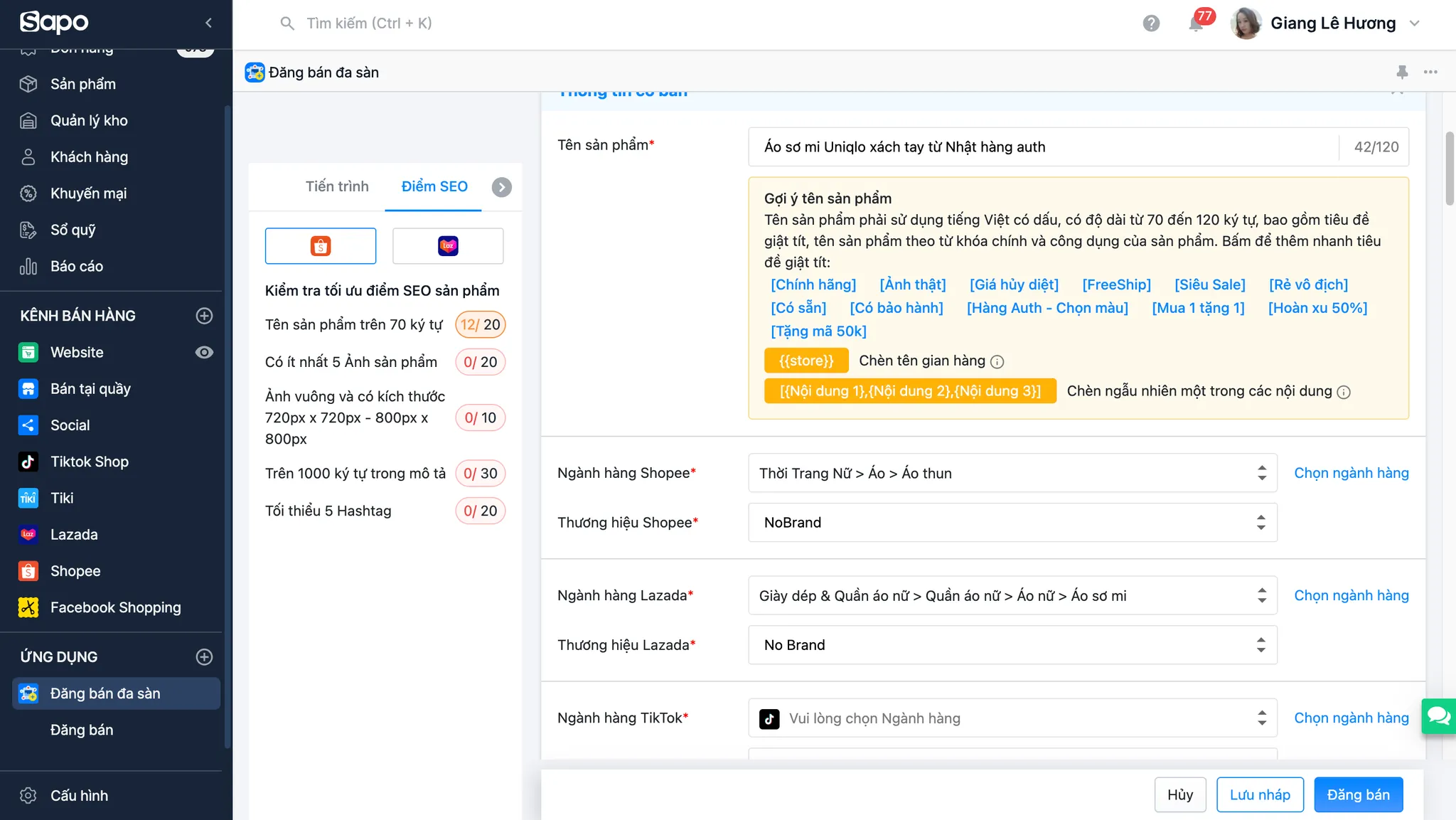Click the three-dots more options icon
This screenshot has width=1456, height=820.
click(1430, 72)
